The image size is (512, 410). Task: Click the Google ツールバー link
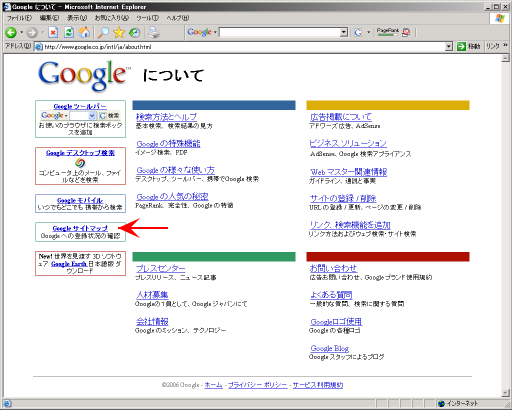80,106
